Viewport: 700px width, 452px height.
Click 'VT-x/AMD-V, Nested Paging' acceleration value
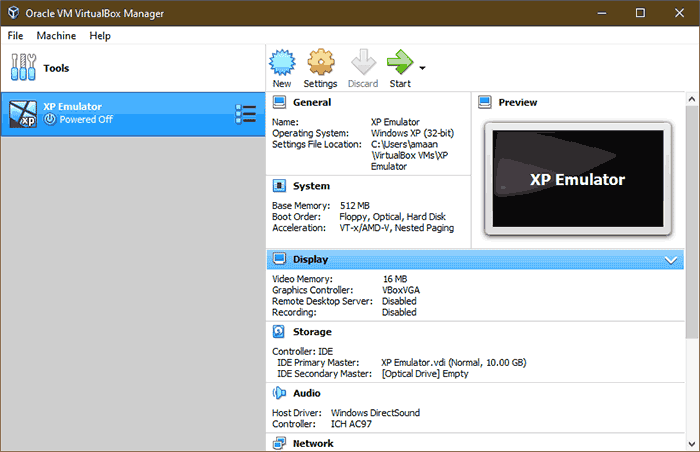pos(397,228)
